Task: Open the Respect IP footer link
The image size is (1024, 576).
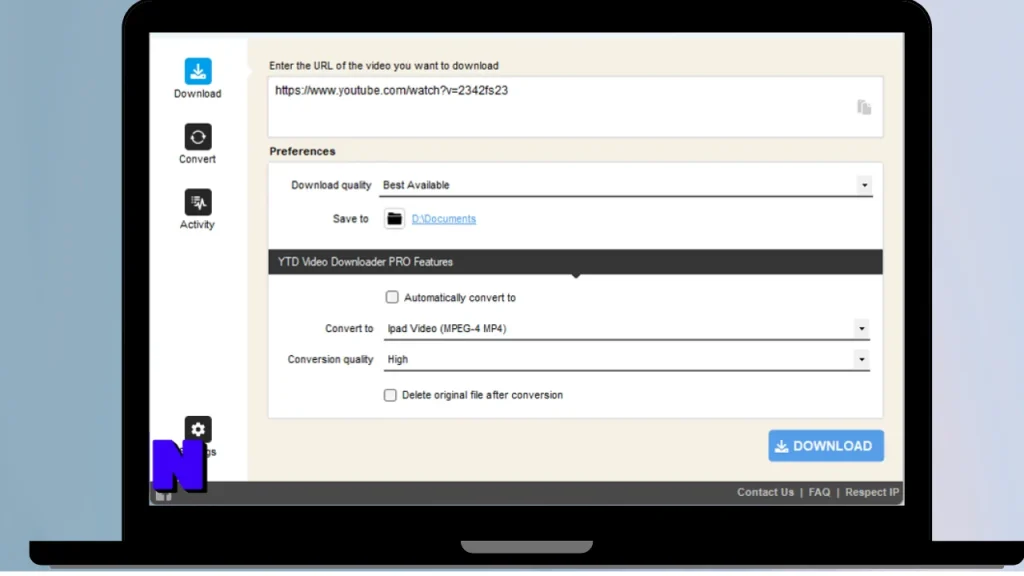Action: coord(872,492)
